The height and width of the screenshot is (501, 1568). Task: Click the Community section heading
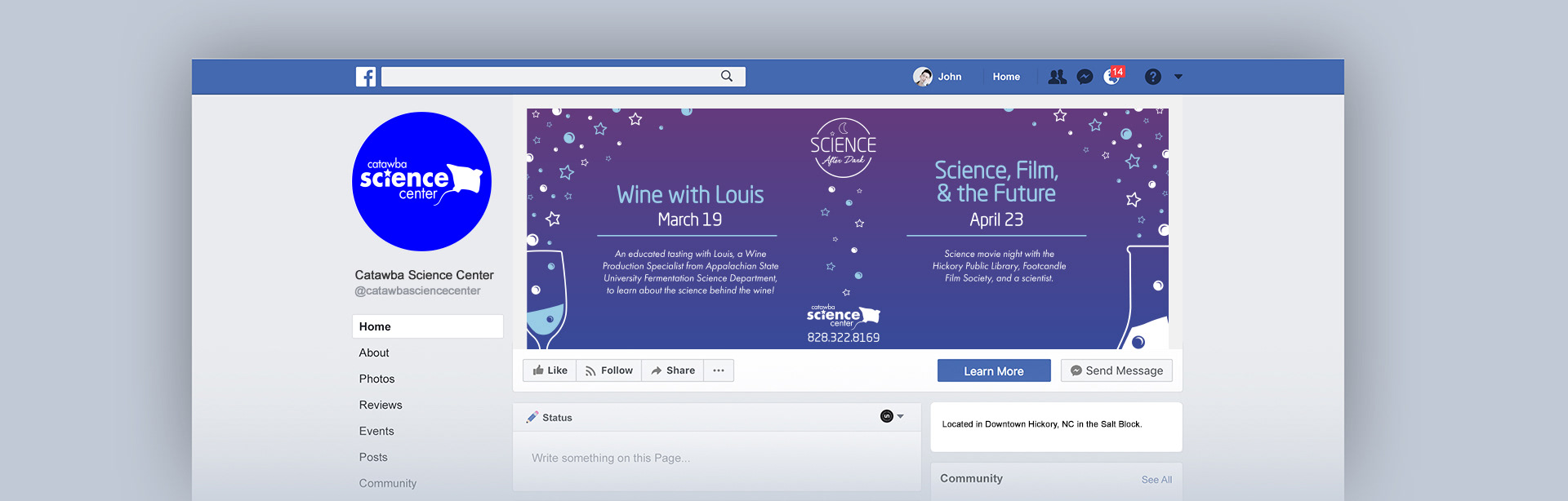tap(971, 479)
